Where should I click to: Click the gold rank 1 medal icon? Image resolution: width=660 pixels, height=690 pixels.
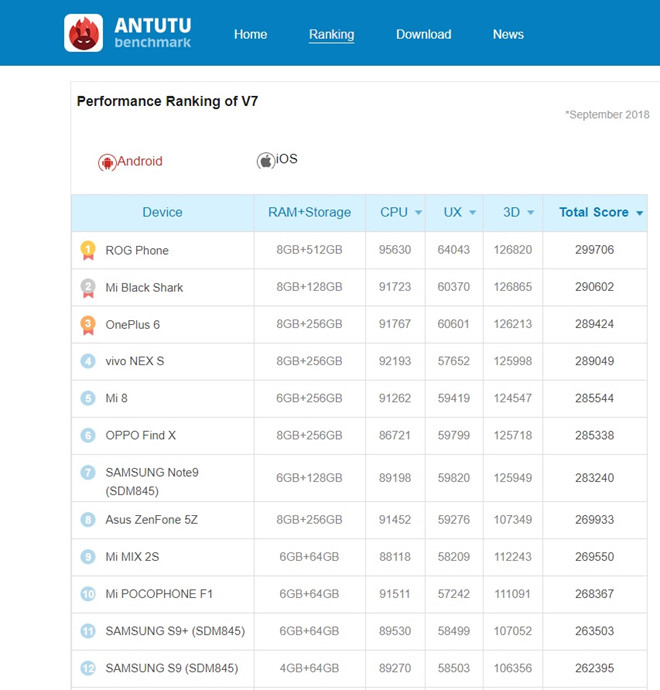[88, 250]
